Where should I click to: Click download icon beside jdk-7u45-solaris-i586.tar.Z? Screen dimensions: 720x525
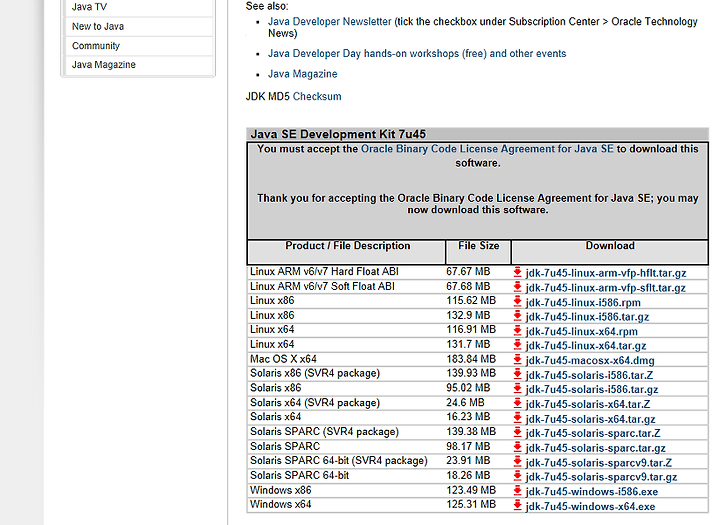tap(518, 374)
